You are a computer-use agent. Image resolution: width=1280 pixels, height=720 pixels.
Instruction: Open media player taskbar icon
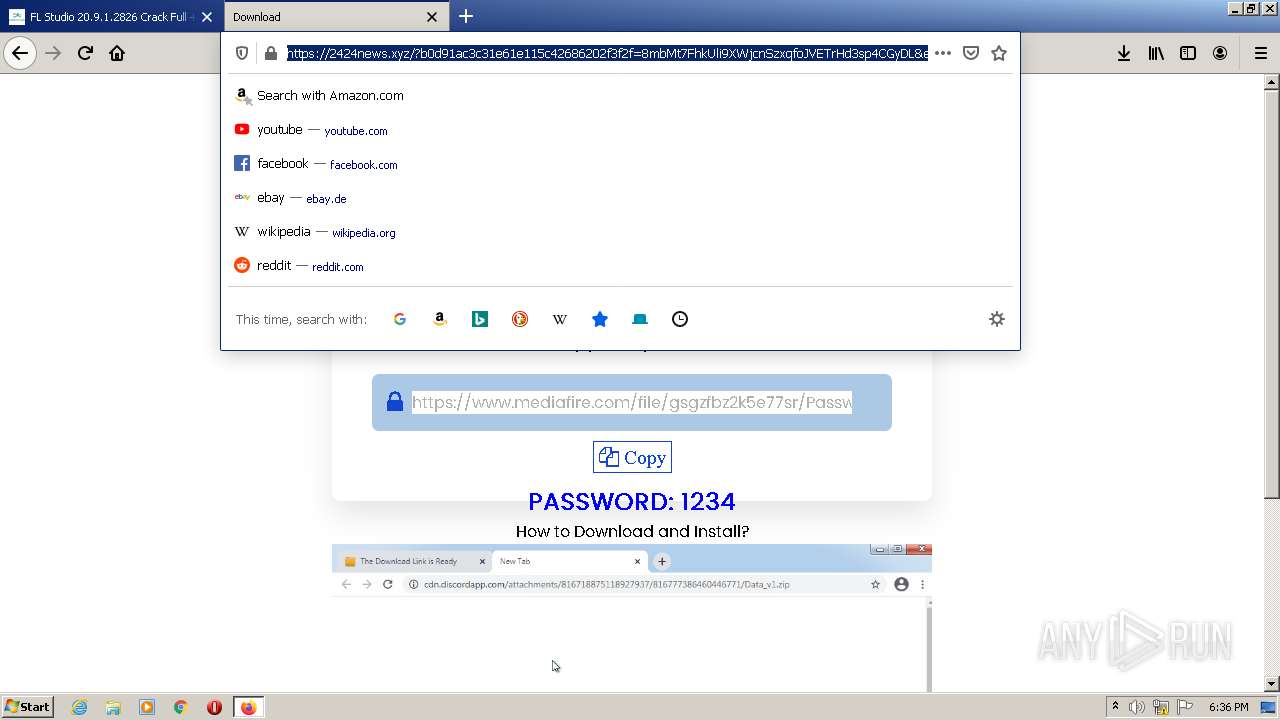pyautogui.click(x=147, y=707)
